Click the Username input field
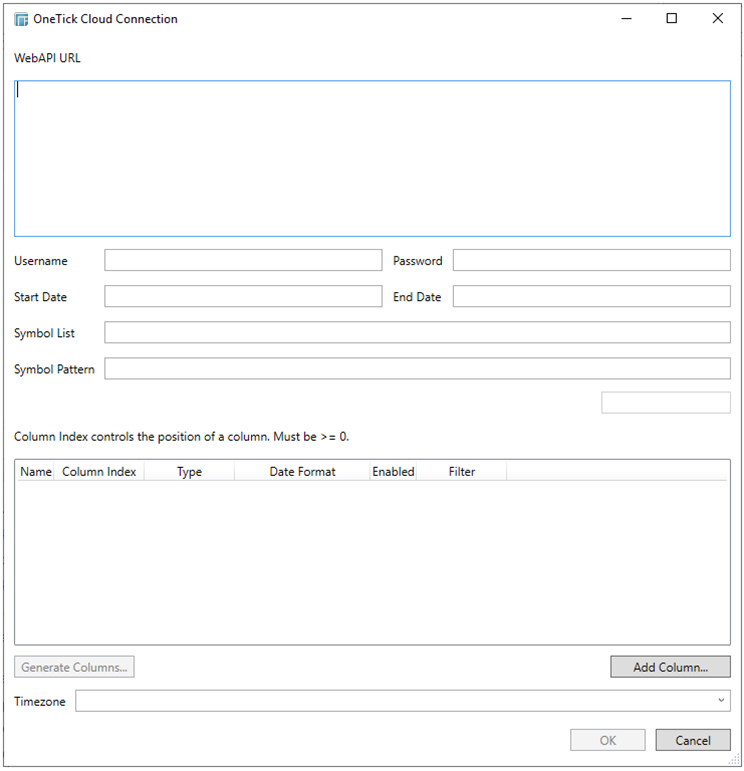The width and height of the screenshot is (744, 771). coord(243,260)
